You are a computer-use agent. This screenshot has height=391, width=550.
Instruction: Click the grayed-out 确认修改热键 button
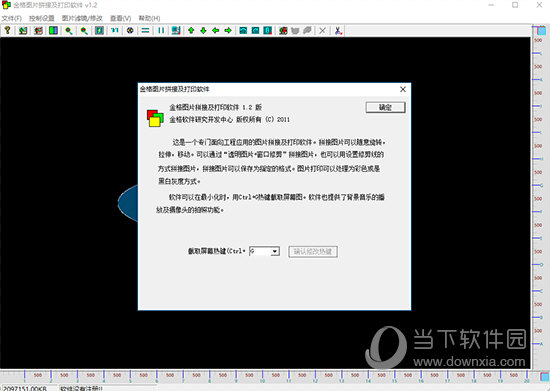click(313, 251)
